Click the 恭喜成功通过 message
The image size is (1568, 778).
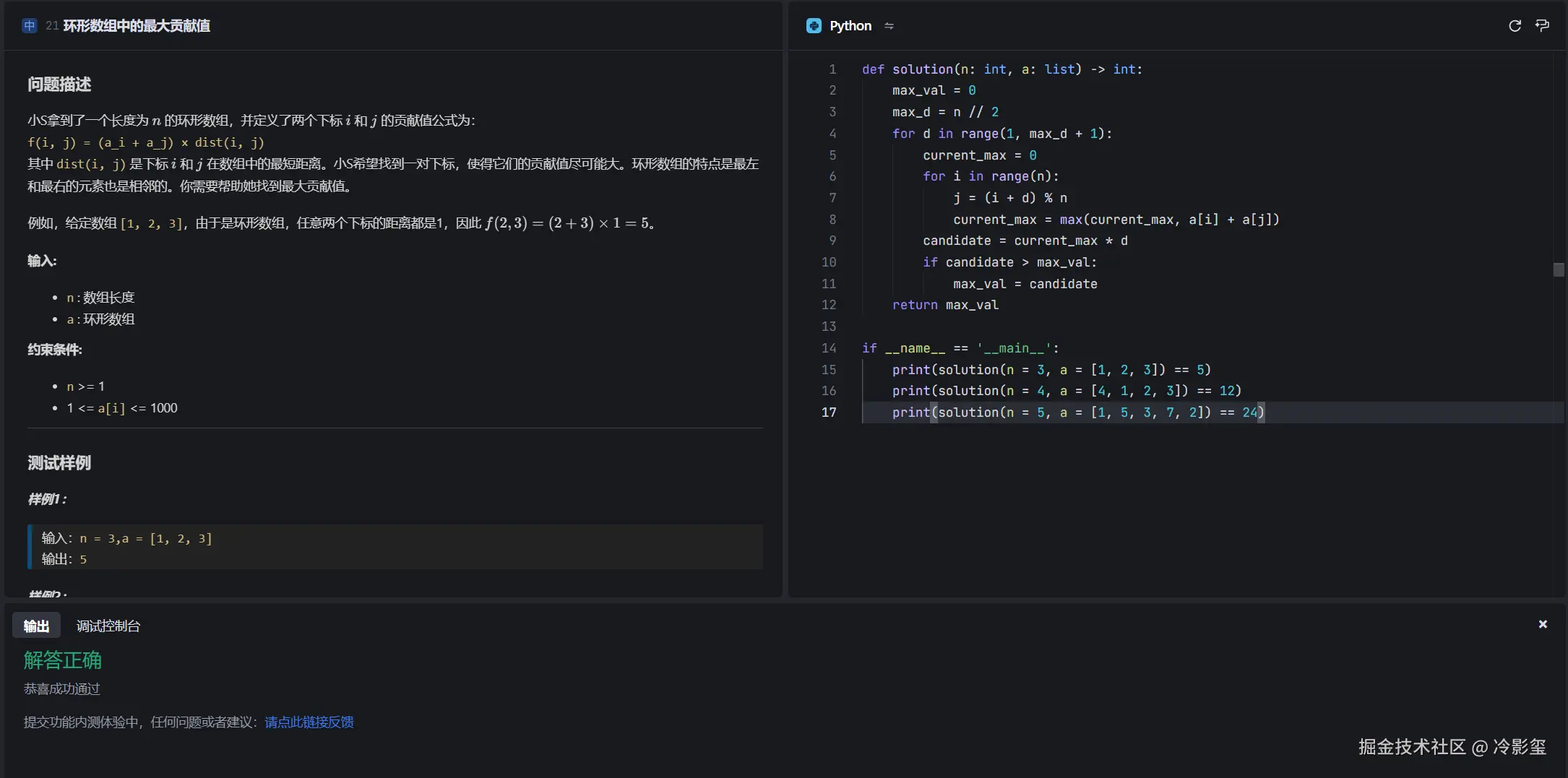pyautogui.click(x=62, y=689)
